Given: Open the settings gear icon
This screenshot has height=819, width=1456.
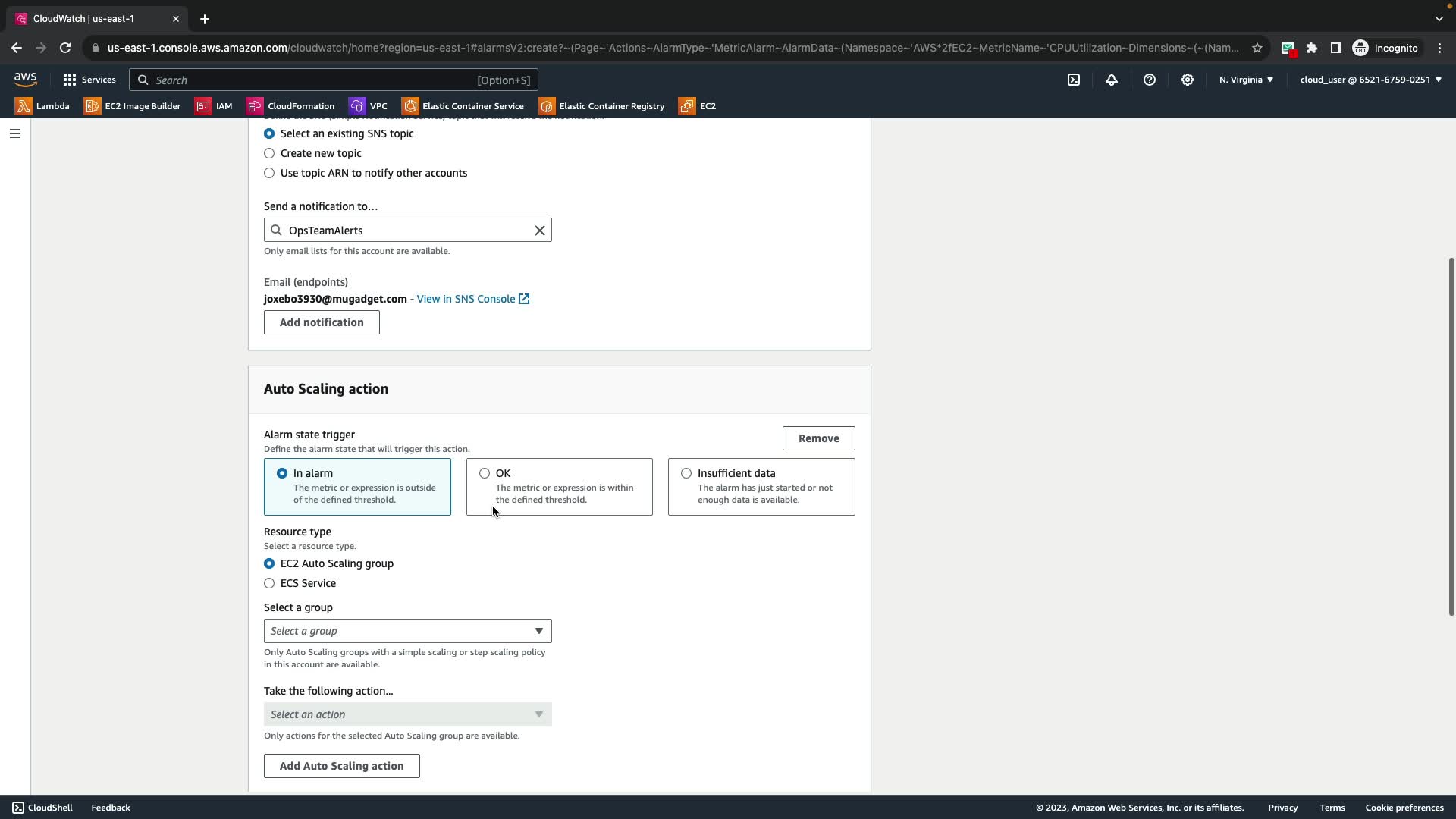Looking at the screenshot, I should (1188, 80).
